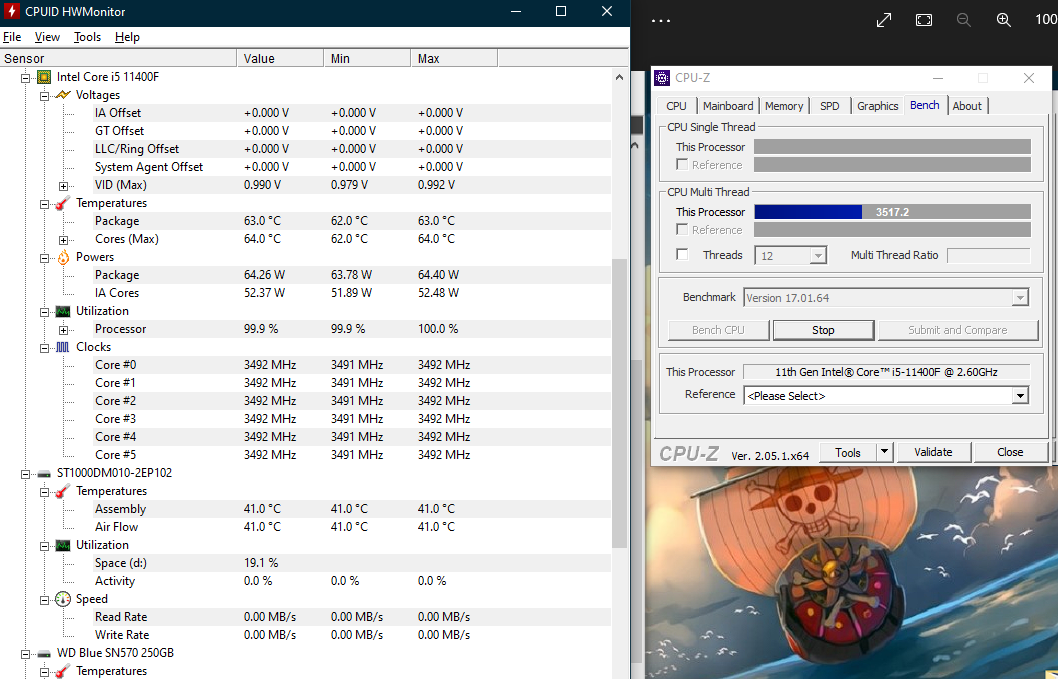Collapse the ST1000DM010-2EP102 drive node

(x=26, y=474)
